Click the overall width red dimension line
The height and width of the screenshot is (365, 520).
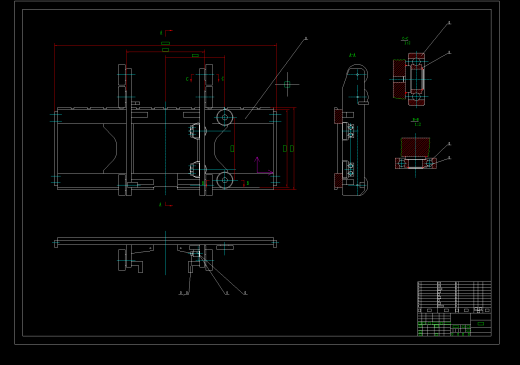[165, 45]
